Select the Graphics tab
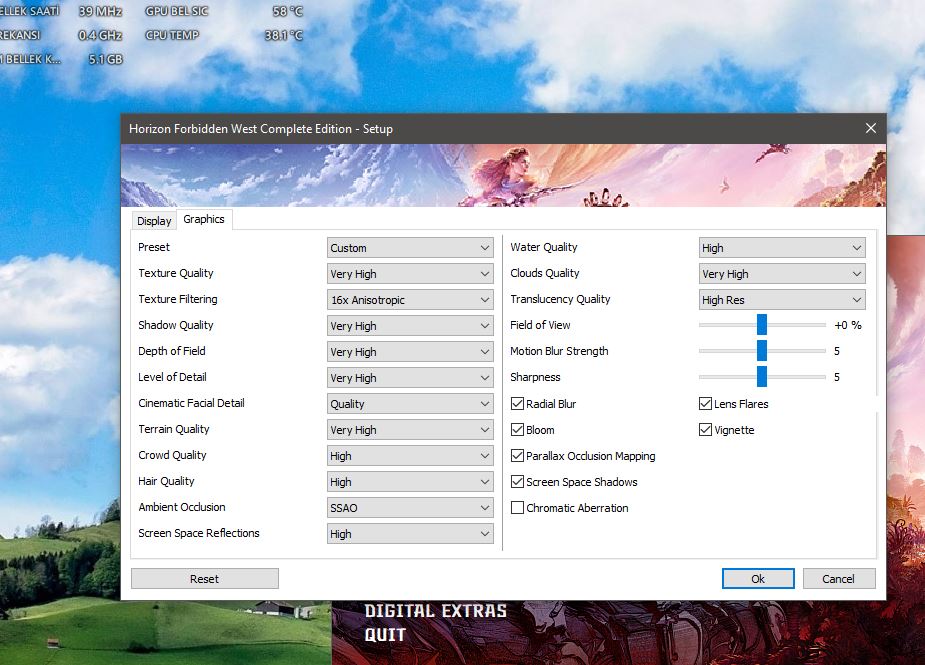The image size is (925, 665). [x=204, y=219]
